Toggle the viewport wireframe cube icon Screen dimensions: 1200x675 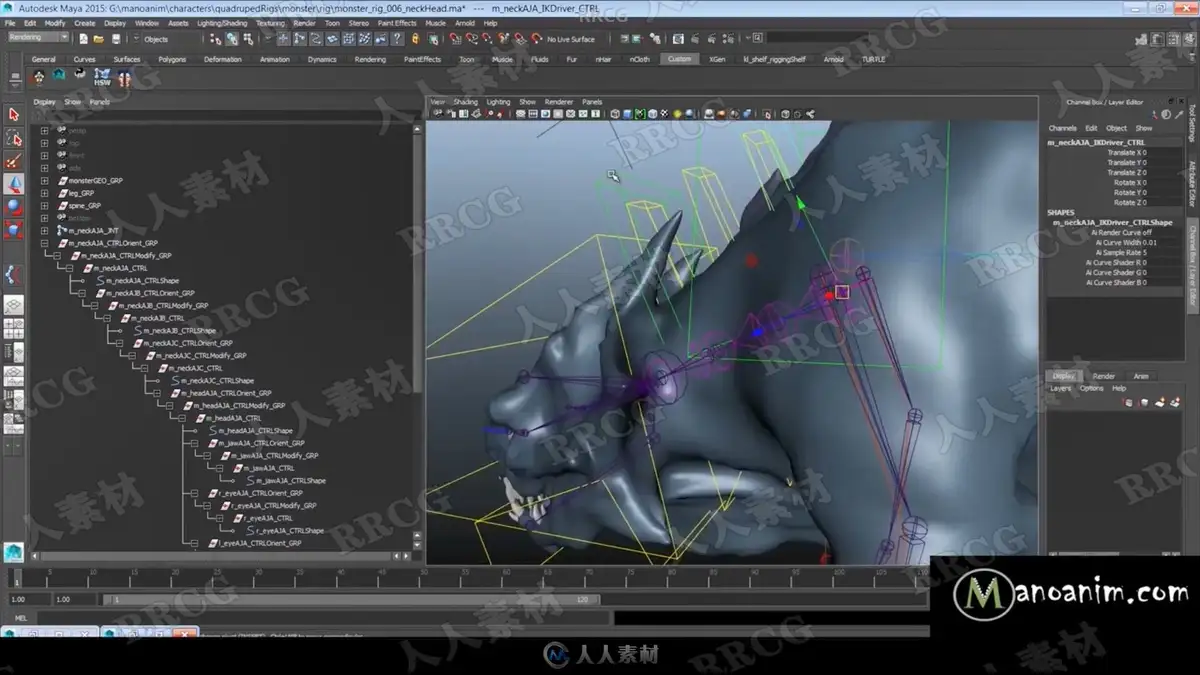coord(614,114)
